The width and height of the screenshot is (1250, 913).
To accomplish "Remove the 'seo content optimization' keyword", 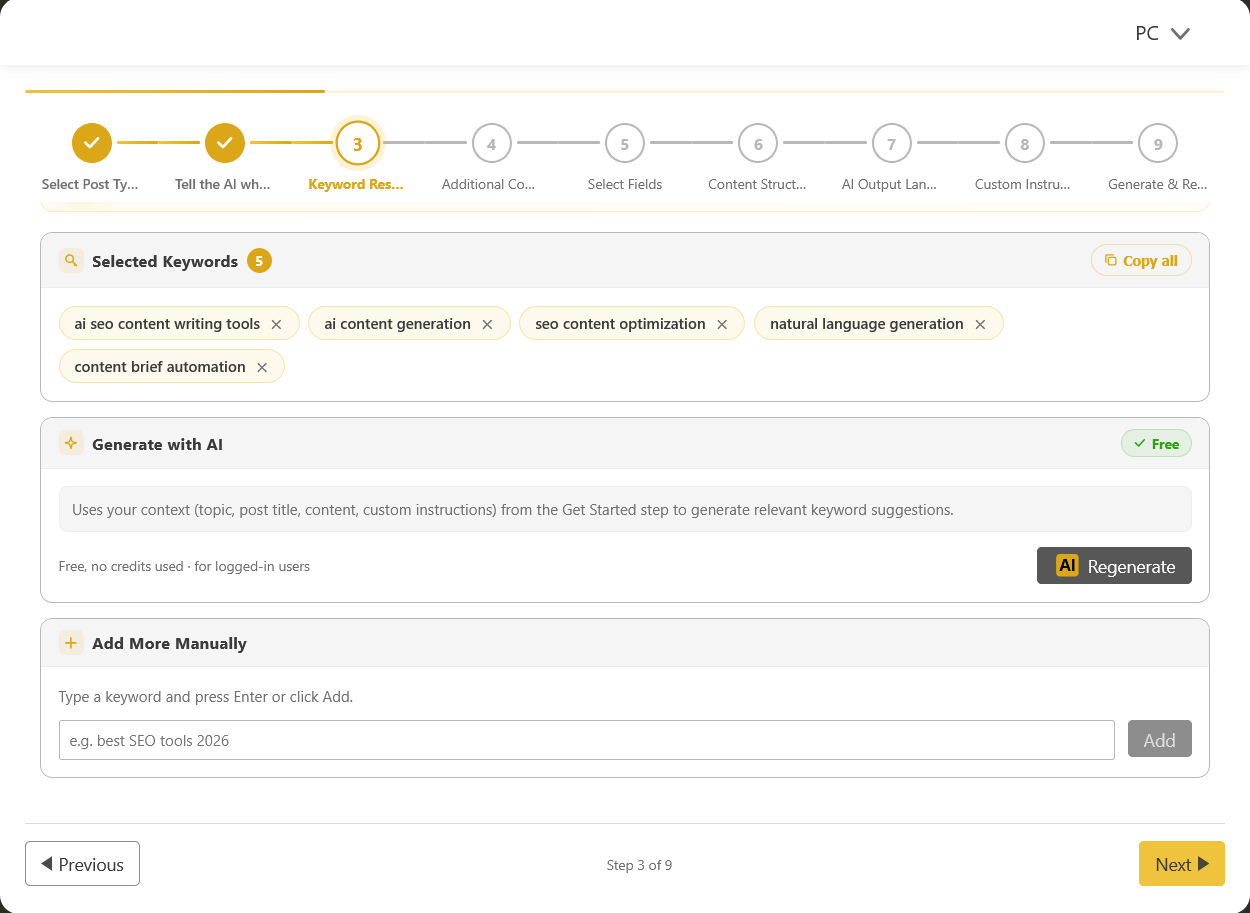I will [x=721, y=323].
